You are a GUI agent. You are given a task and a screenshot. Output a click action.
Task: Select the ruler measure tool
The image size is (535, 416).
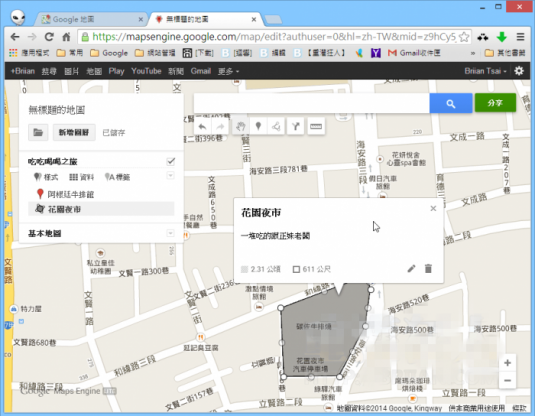click(316, 127)
